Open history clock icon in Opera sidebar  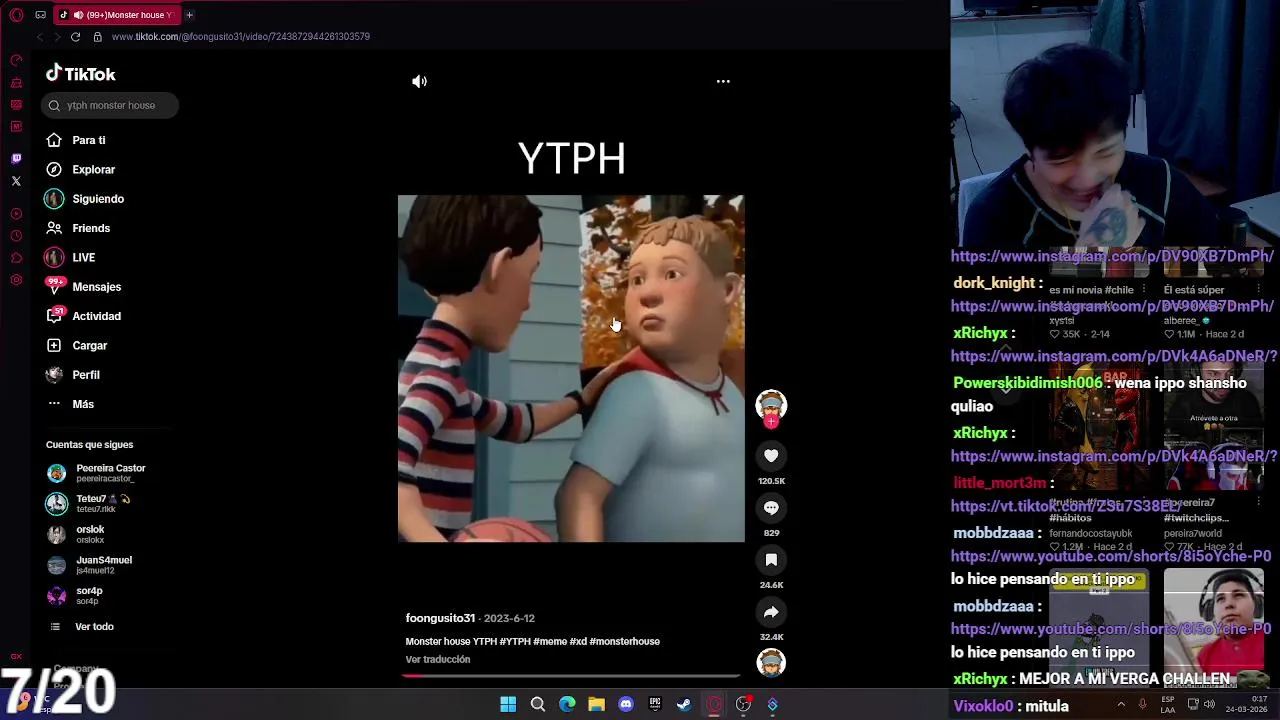coord(16,236)
